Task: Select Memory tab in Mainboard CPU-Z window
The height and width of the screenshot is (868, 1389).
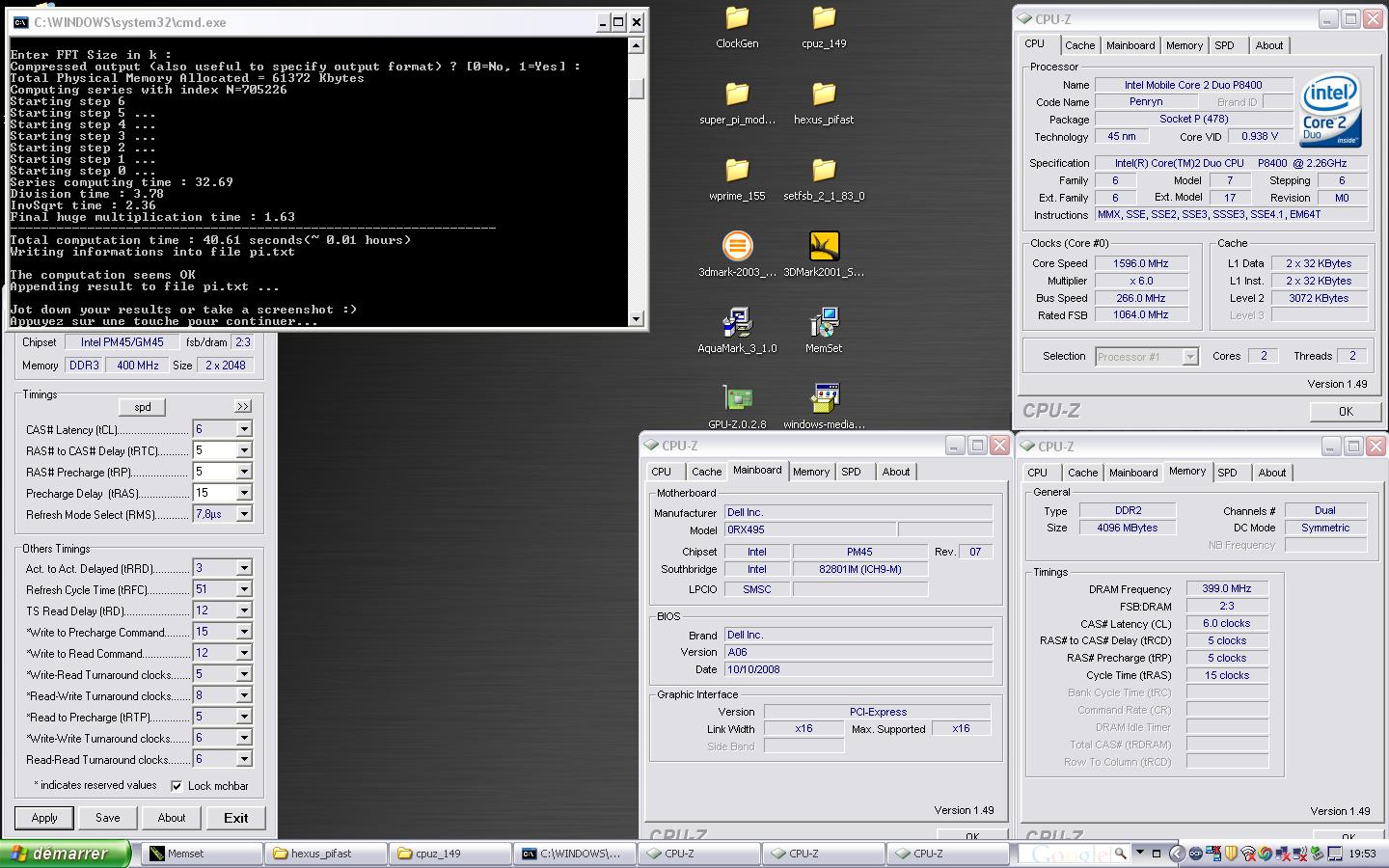Action: pyautogui.click(x=811, y=472)
